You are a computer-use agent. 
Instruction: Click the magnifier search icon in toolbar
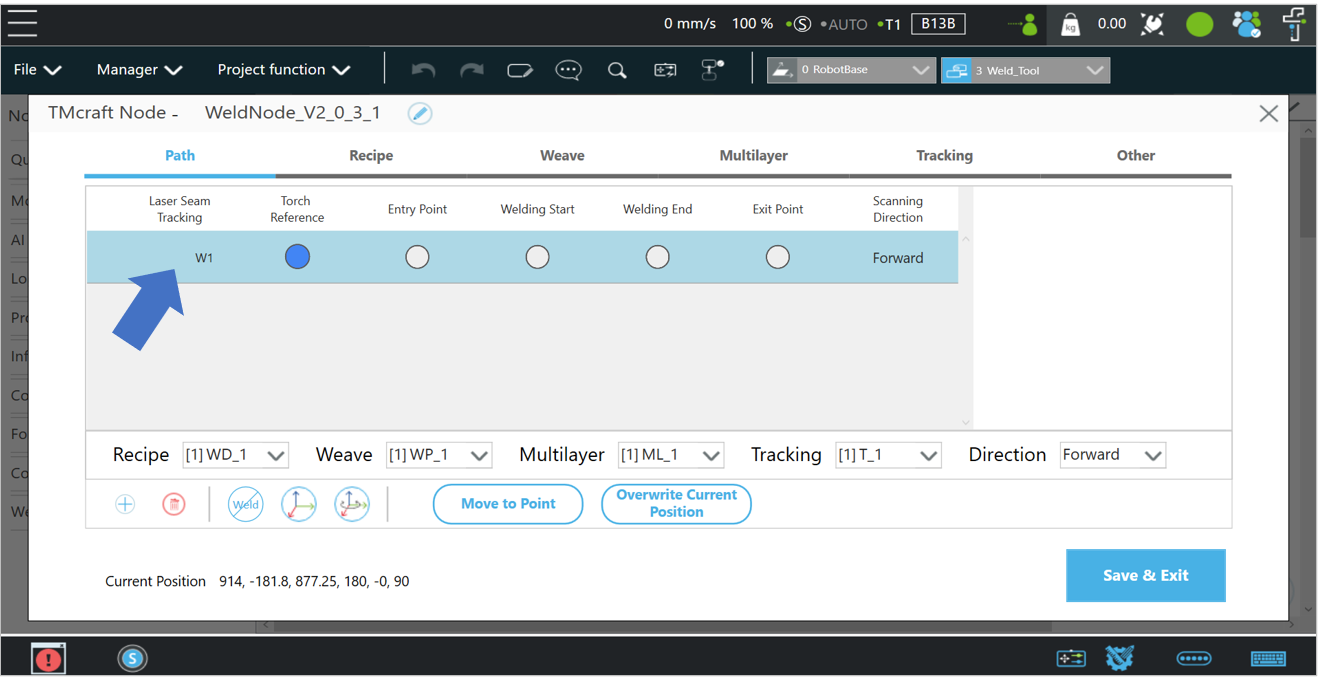click(x=617, y=70)
